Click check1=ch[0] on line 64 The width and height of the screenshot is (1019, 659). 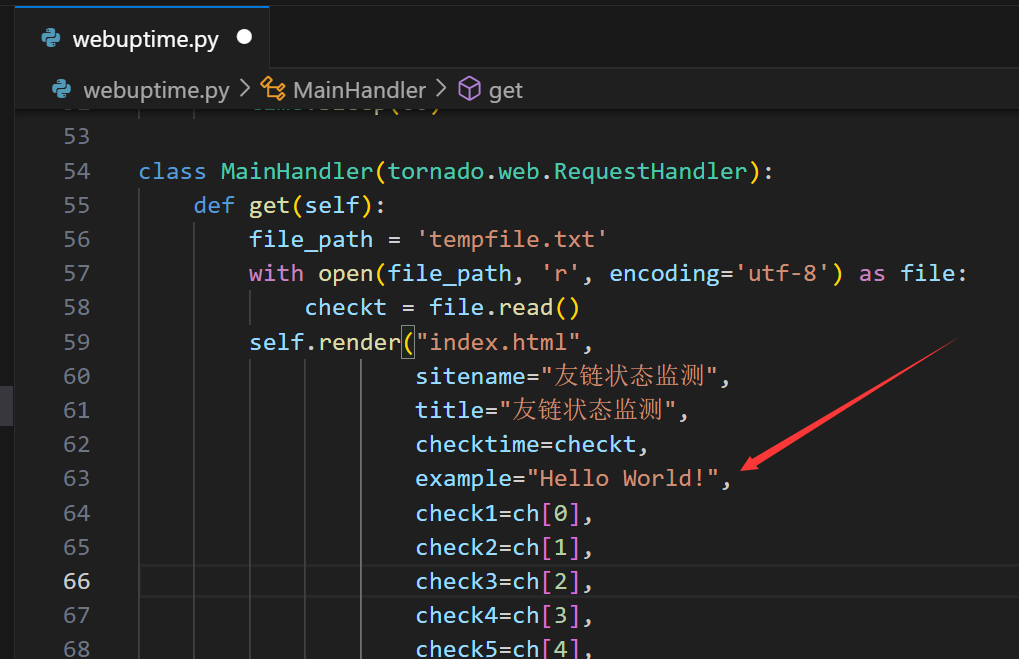[503, 513]
